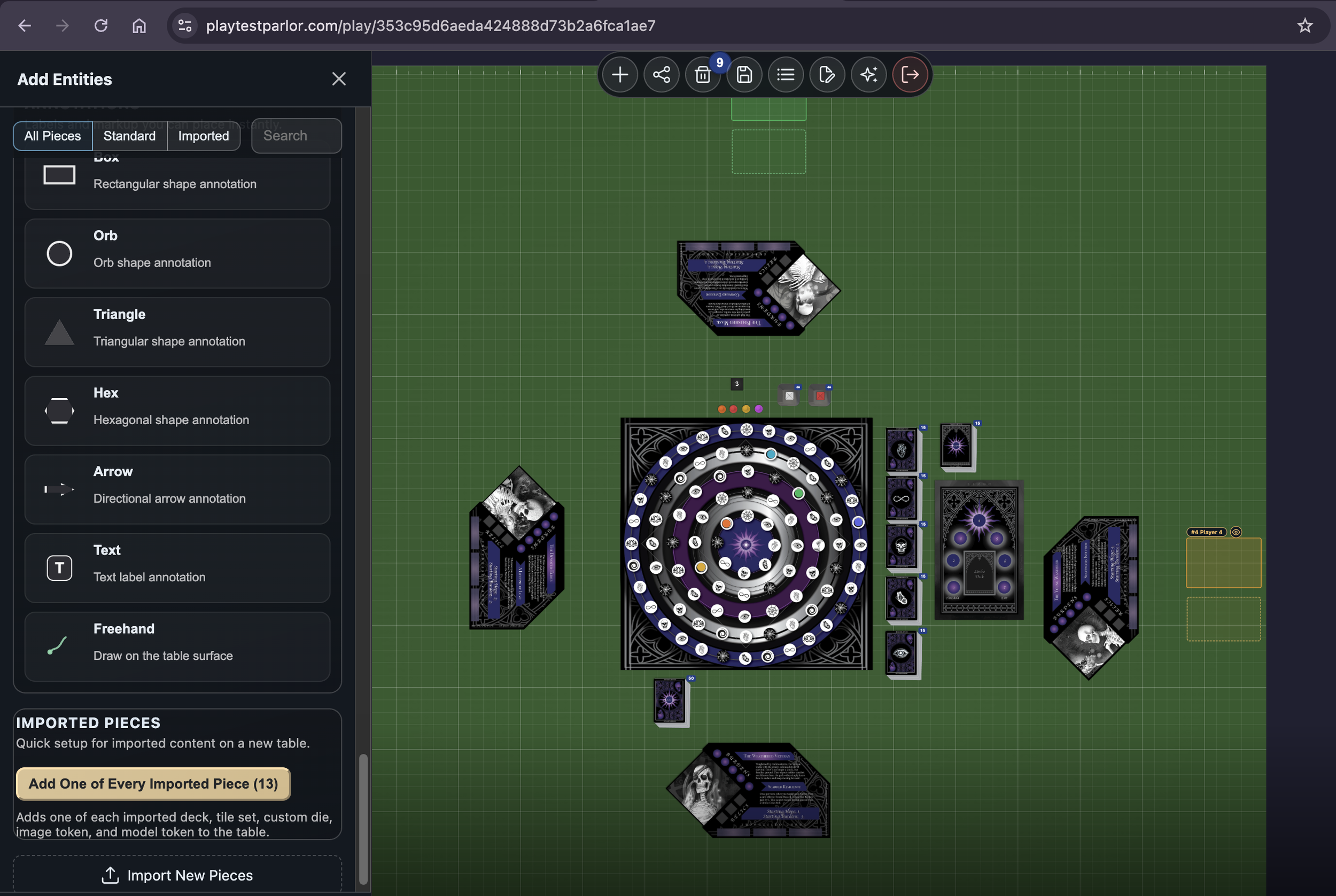The height and width of the screenshot is (896, 1336).
Task: Click Add One of Every Imported Piece (13)
Action: pyautogui.click(x=153, y=783)
